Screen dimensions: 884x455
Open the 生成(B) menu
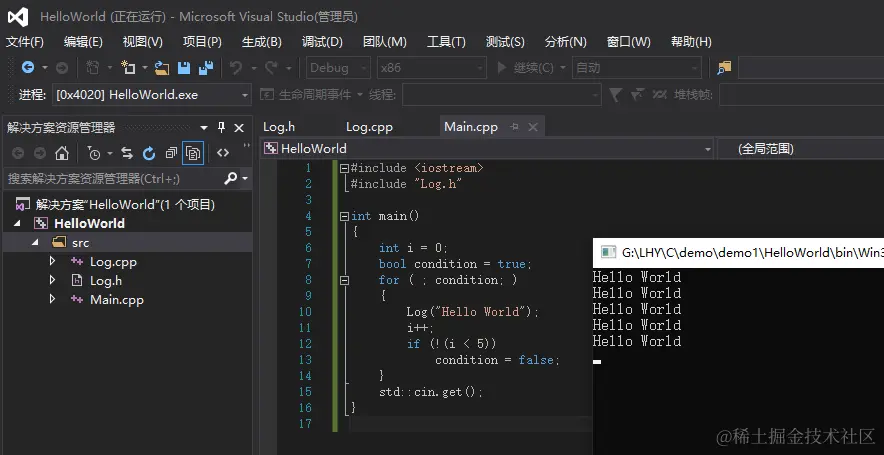(x=262, y=42)
